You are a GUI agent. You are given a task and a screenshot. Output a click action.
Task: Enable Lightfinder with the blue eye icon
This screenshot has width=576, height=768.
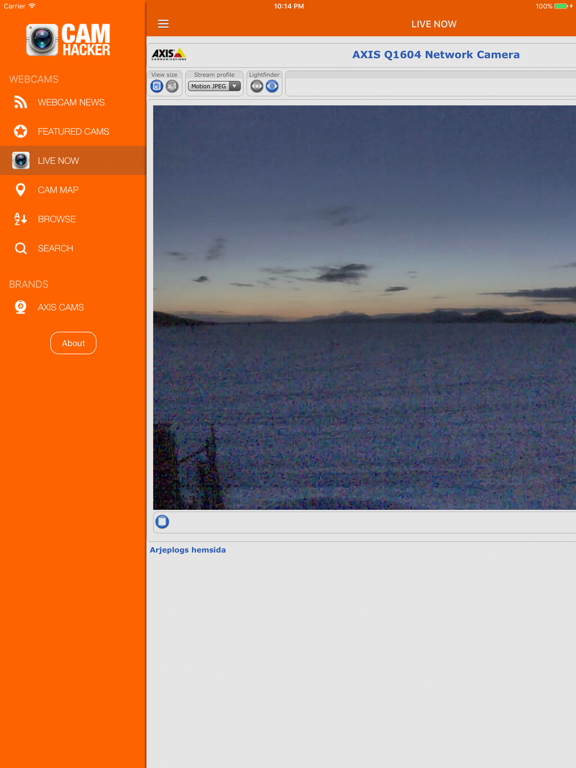click(272, 86)
